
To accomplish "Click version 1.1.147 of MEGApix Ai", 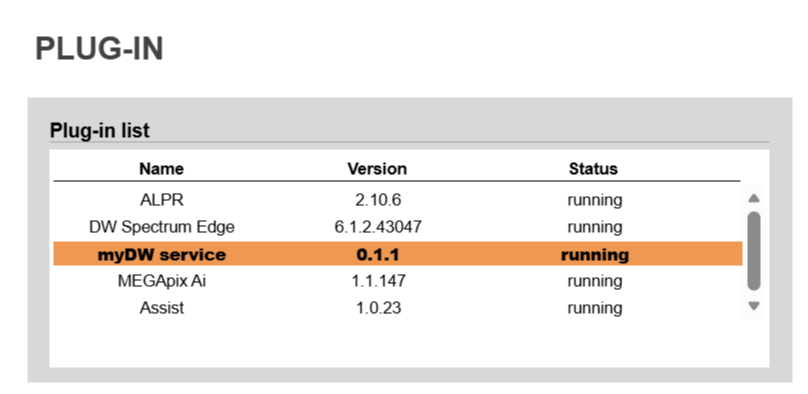I will (x=378, y=281).
